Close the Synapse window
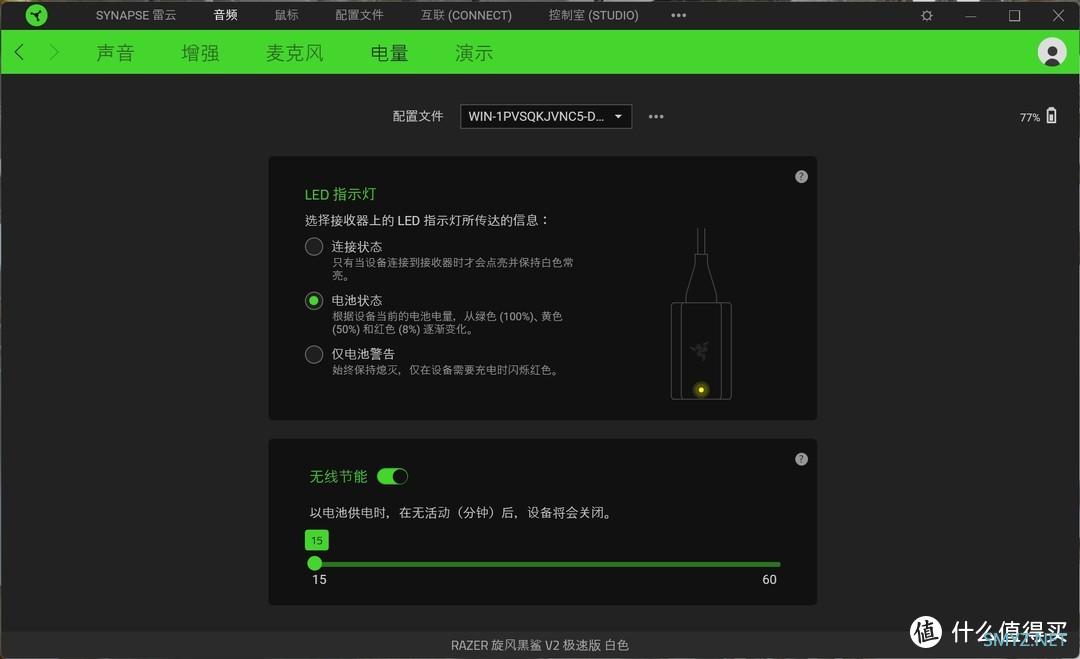The image size is (1080, 659). (1059, 15)
